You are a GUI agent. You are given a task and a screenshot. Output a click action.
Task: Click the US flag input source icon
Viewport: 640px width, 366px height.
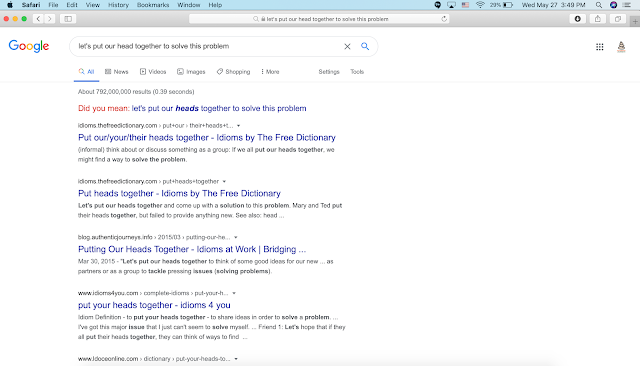[465, 5]
